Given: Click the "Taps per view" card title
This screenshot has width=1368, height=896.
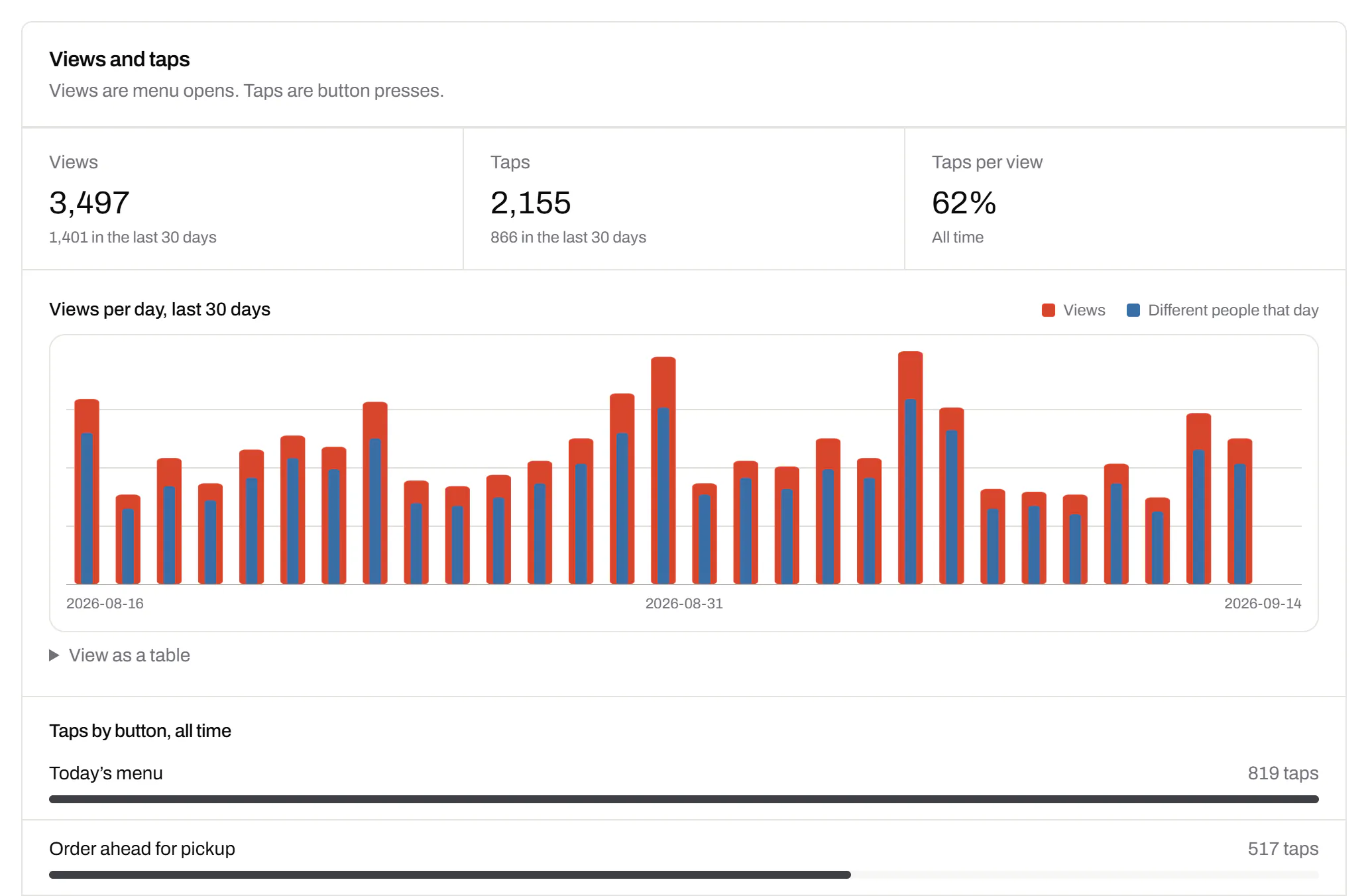Looking at the screenshot, I should pyautogui.click(x=987, y=162).
